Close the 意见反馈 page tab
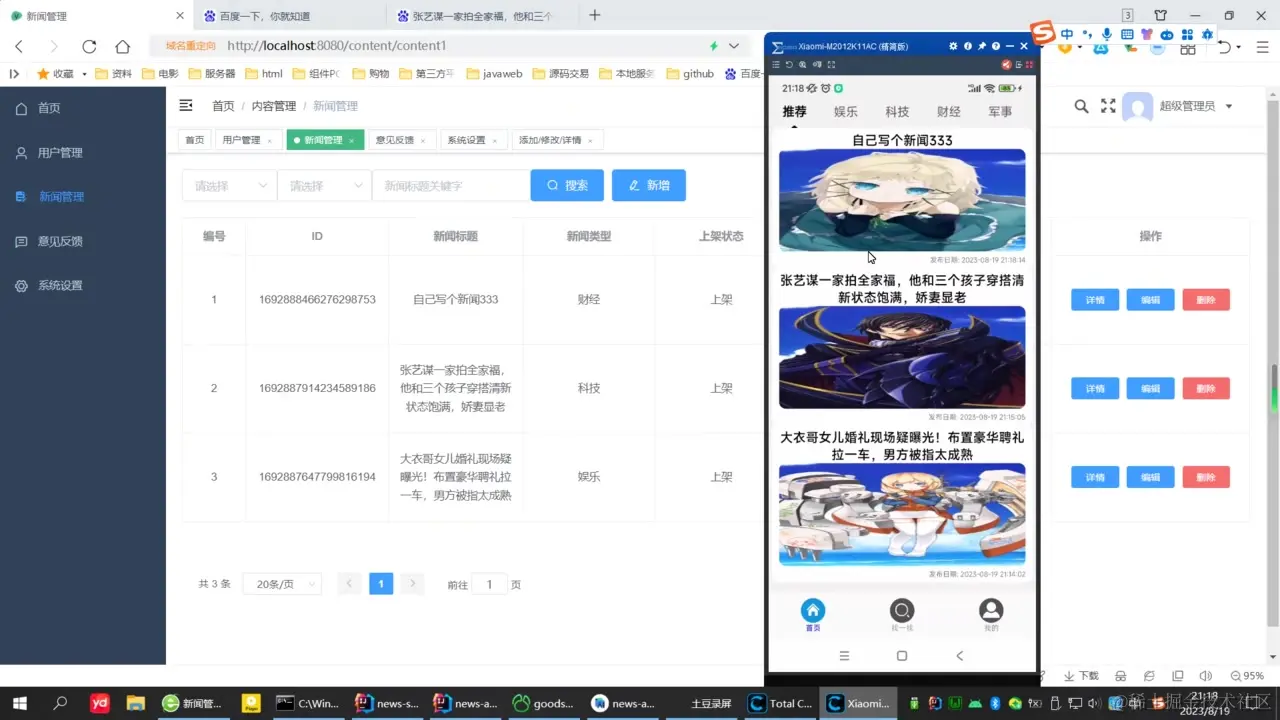Image resolution: width=1280 pixels, height=720 pixels. (424, 141)
